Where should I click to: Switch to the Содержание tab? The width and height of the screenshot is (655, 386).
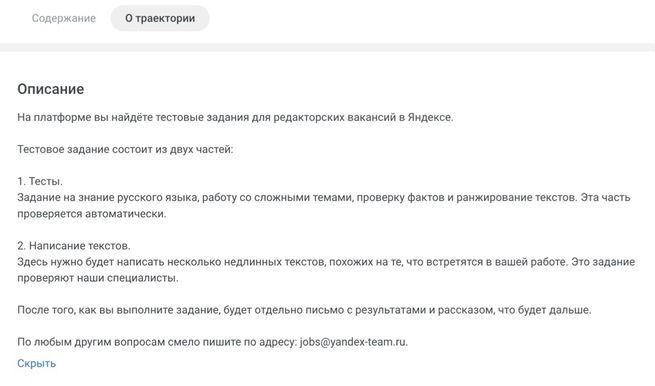tap(64, 18)
